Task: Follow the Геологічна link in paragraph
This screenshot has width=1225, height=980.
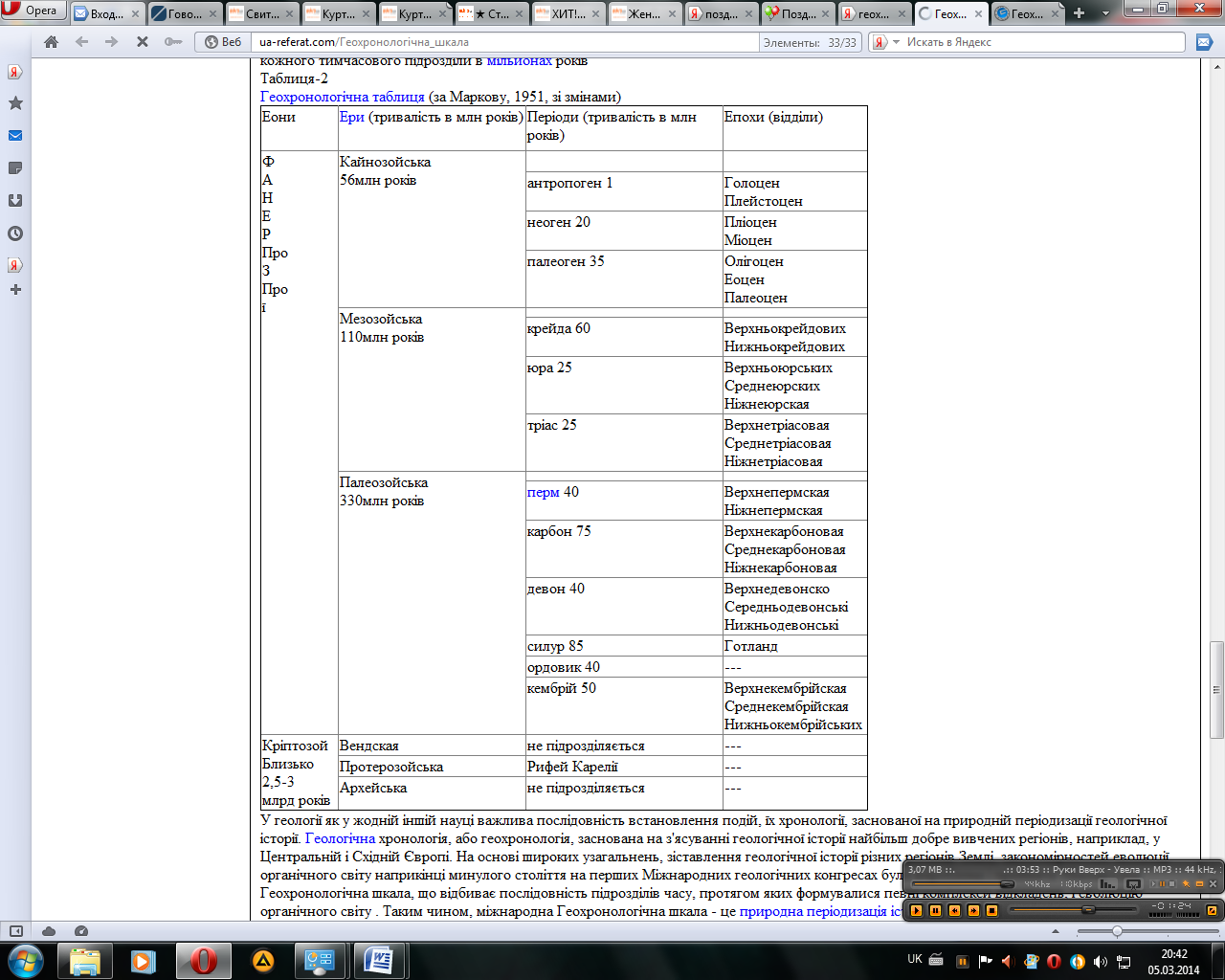Action: tap(340, 838)
